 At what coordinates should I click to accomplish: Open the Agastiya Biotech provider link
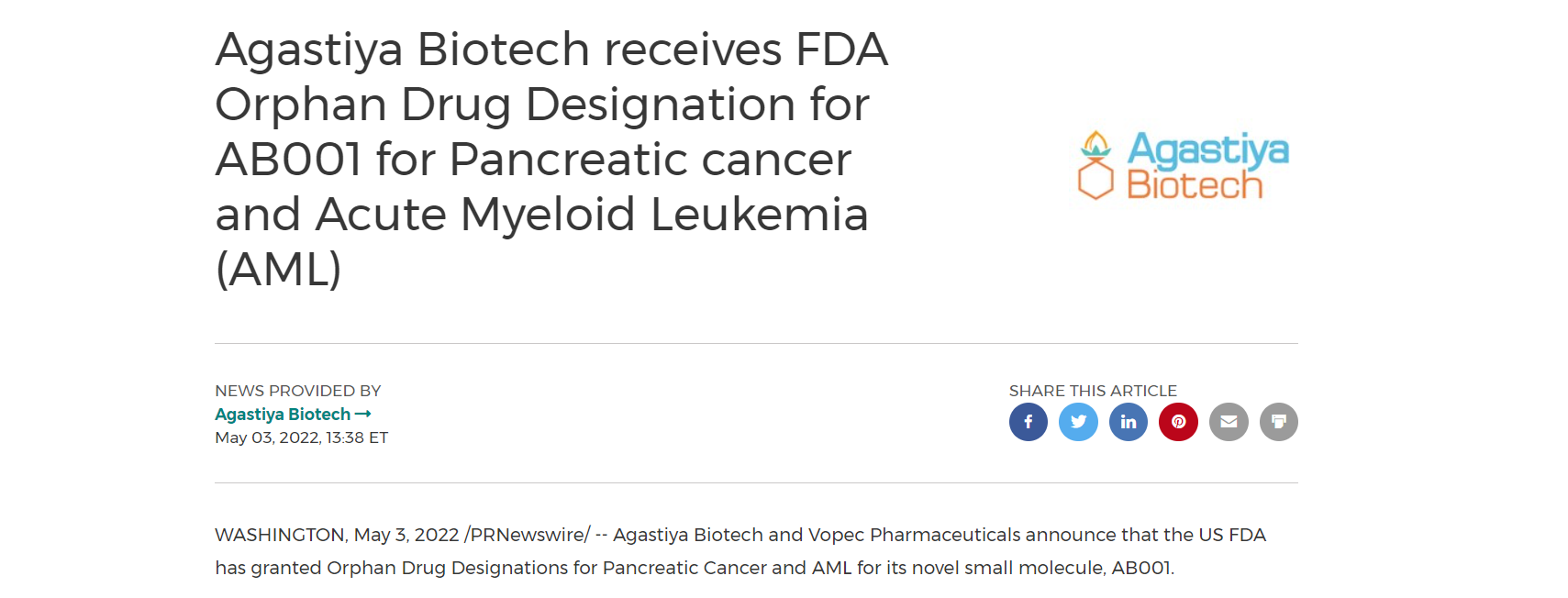(283, 415)
